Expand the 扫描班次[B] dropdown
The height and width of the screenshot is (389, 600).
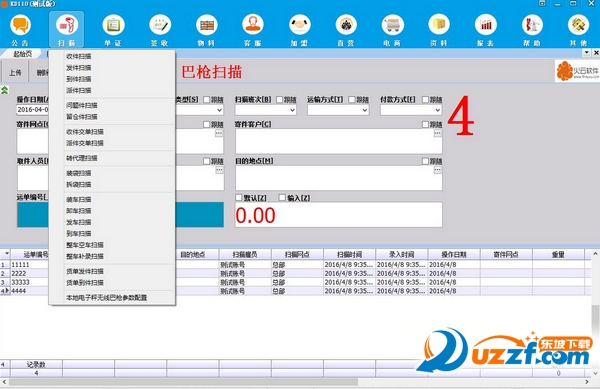(x=292, y=110)
